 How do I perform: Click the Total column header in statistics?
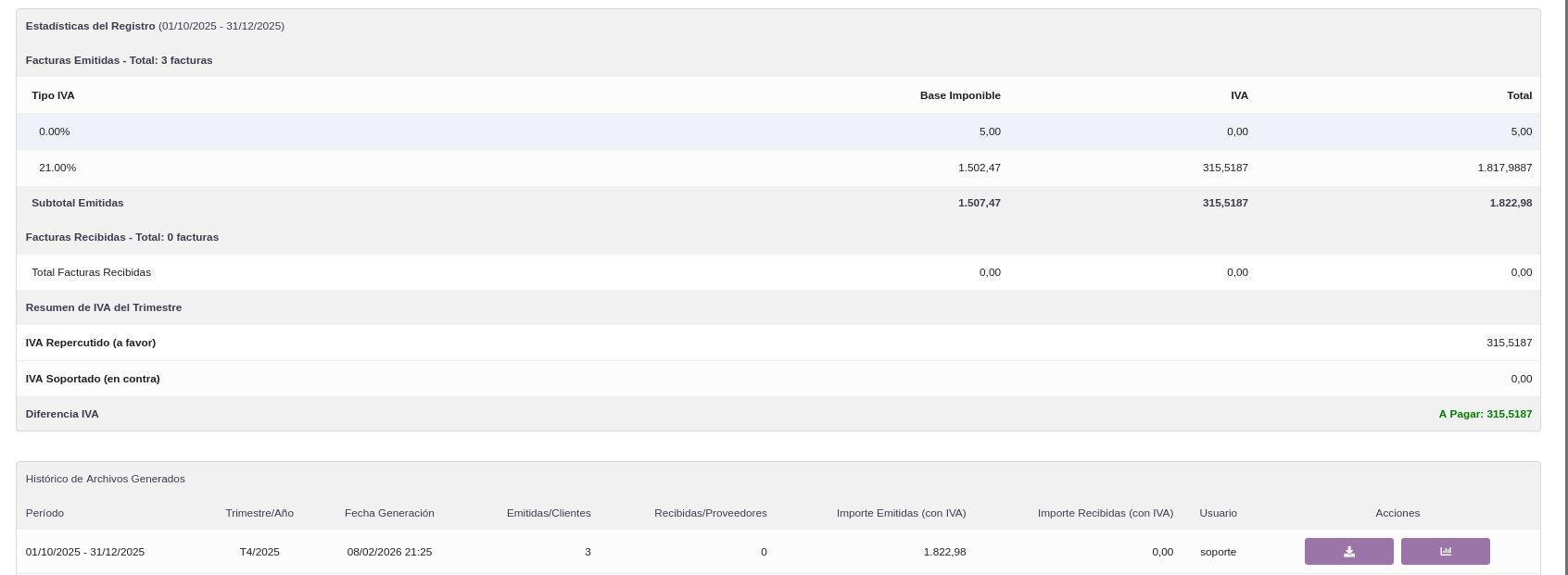coord(1518,95)
